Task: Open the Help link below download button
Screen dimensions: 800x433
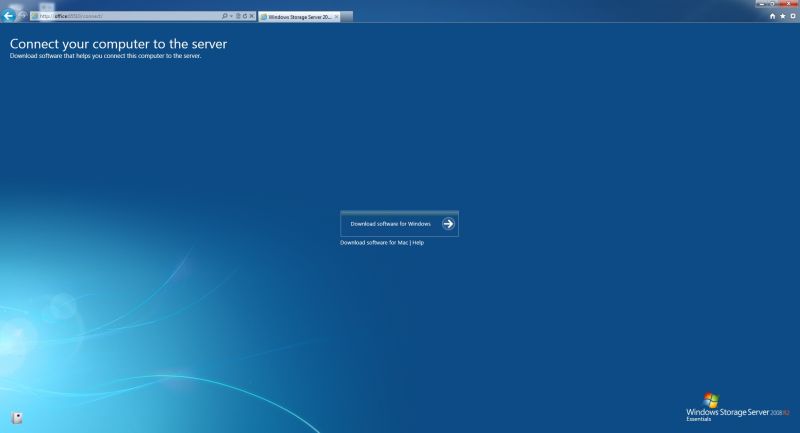Action: click(x=418, y=243)
